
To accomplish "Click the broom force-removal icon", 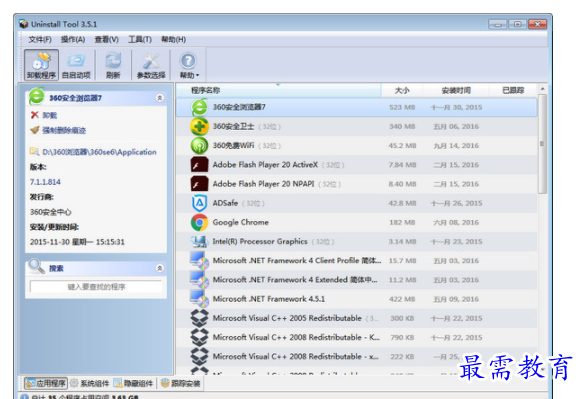I will [34, 130].
